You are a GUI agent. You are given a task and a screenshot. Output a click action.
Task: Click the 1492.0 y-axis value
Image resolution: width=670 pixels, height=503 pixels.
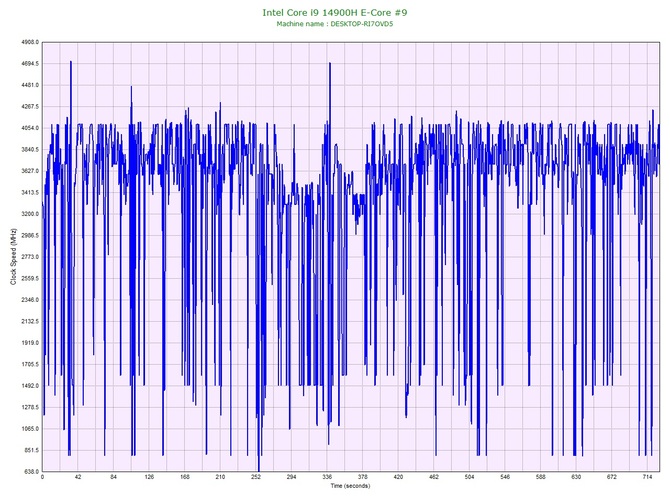pos(30,386)
